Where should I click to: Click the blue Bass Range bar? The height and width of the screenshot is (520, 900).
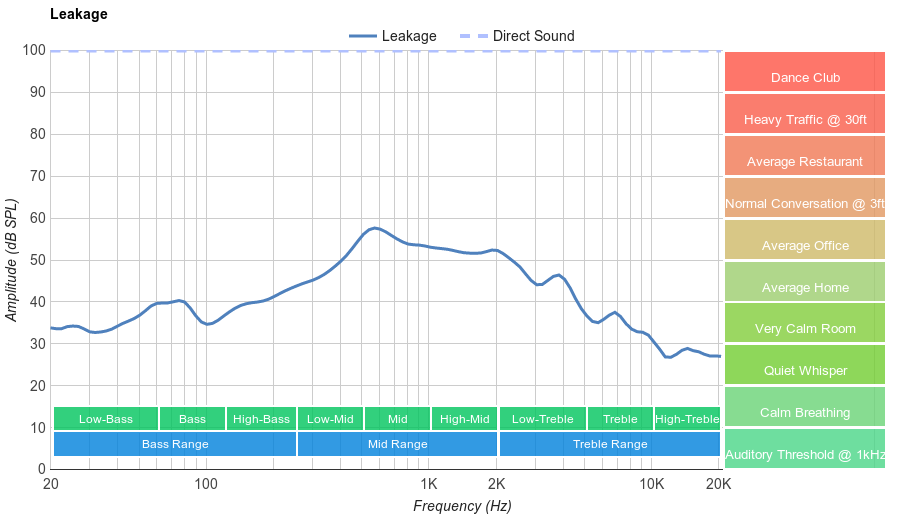pyautogui.click(x=175, y=444)
